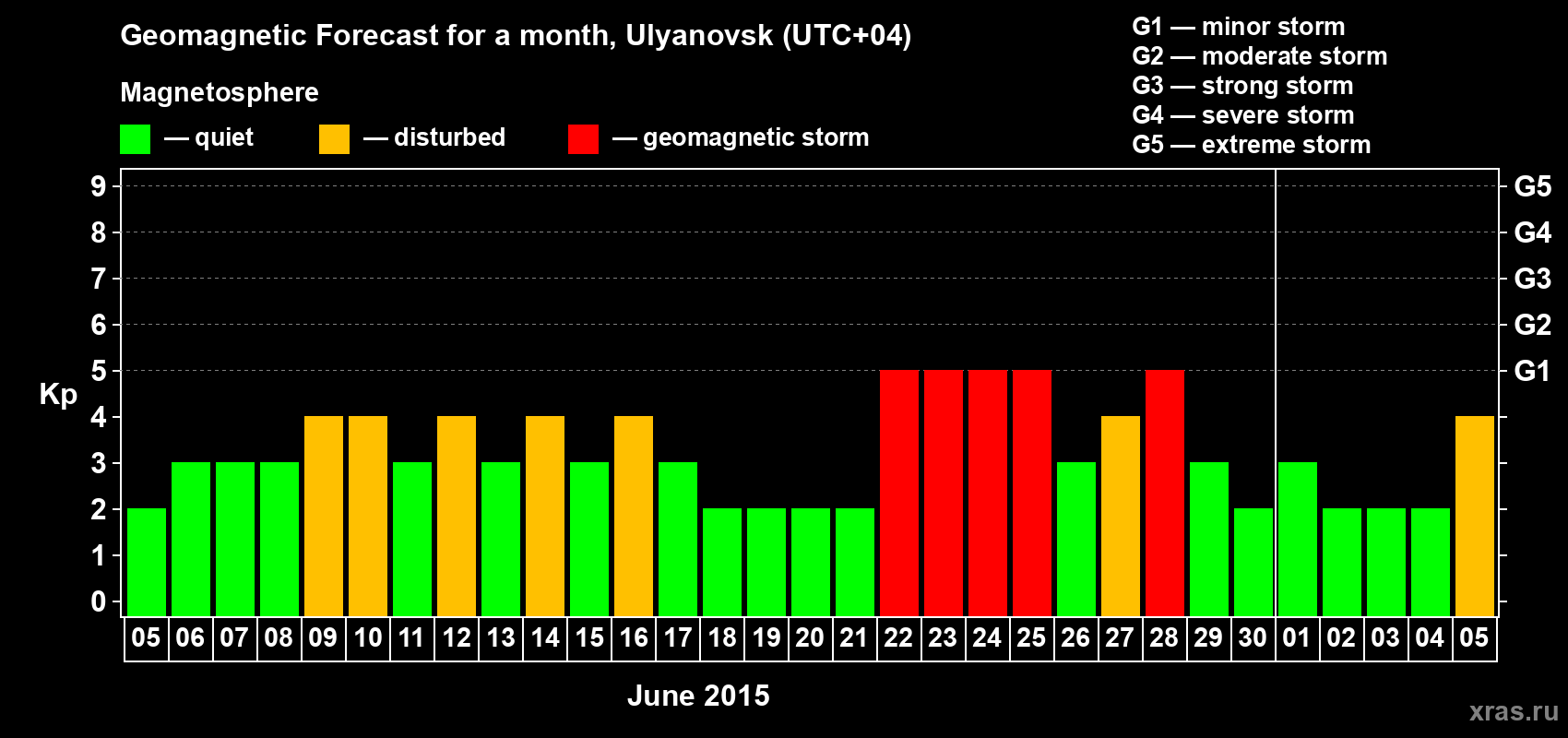
Task: Click the orange disturbed legend swatch
Action: (334, 139)
